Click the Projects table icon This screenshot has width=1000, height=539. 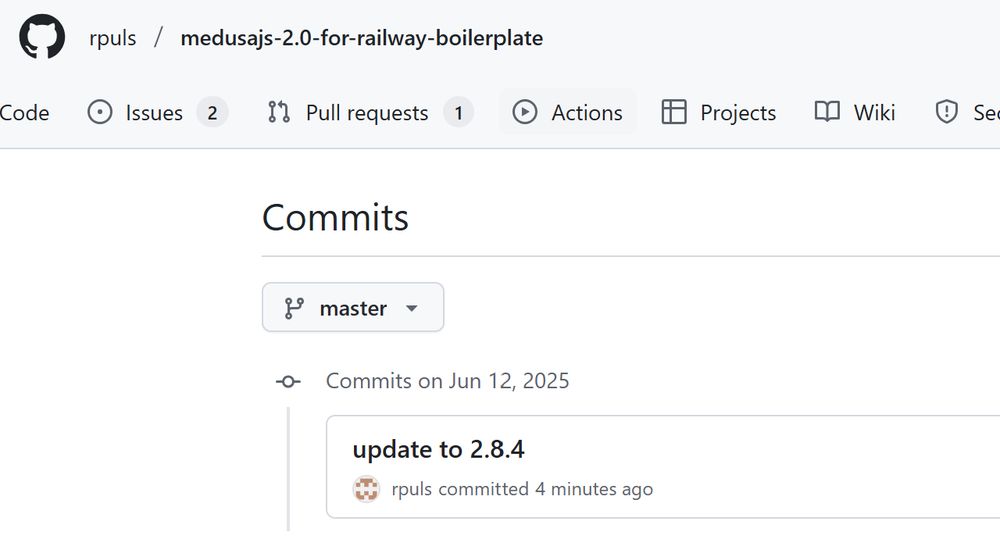674,112
